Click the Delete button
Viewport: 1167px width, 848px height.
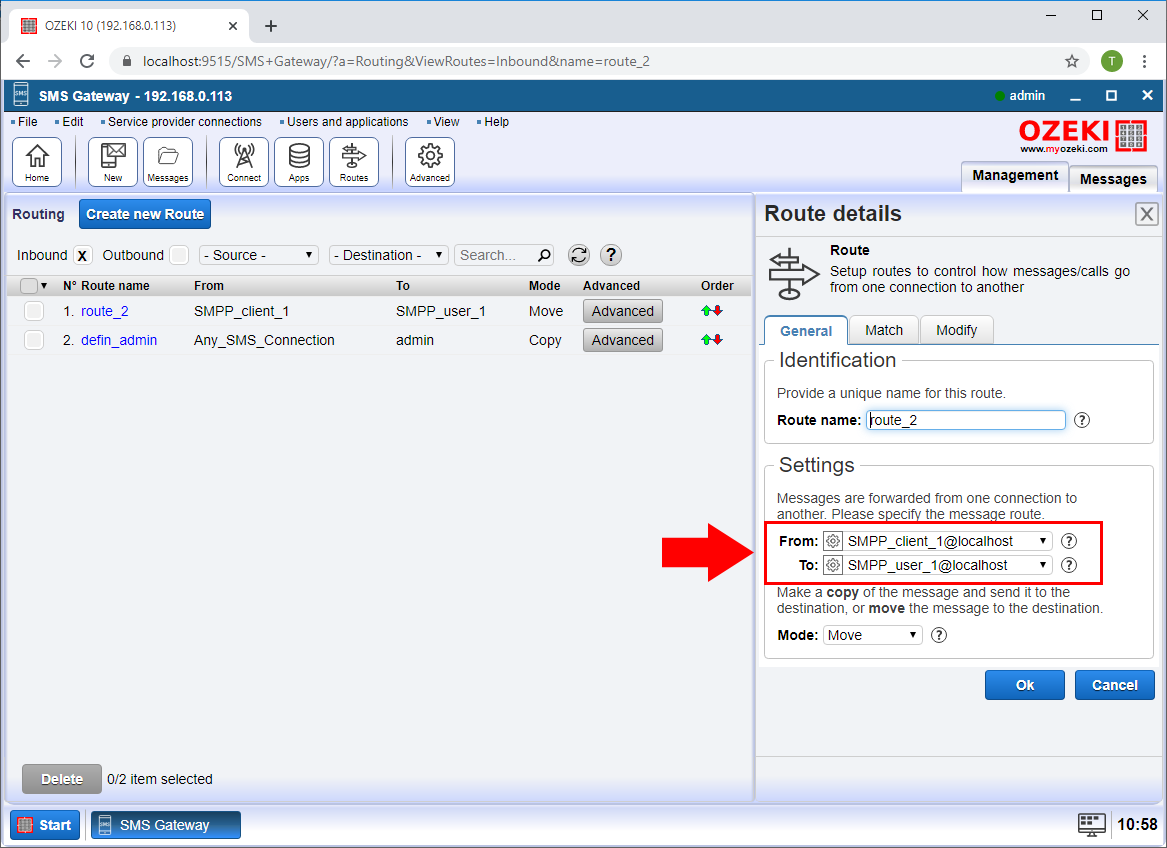[62, 780]
